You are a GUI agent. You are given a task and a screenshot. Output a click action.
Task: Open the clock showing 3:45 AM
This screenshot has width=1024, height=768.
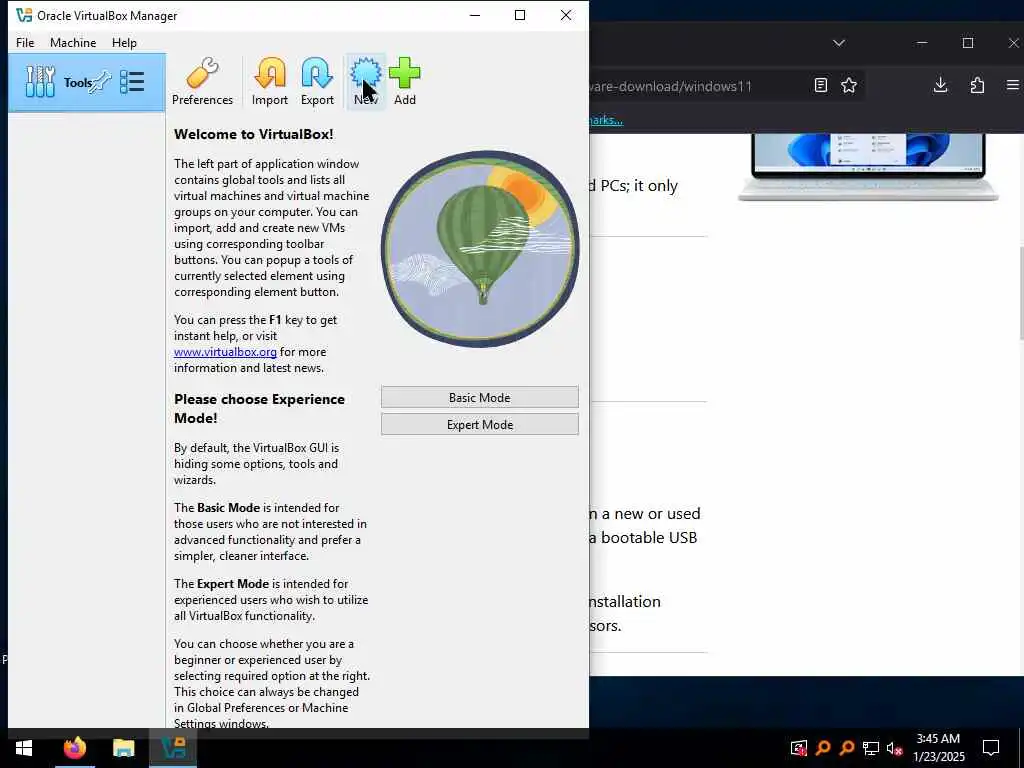point(938,748)
